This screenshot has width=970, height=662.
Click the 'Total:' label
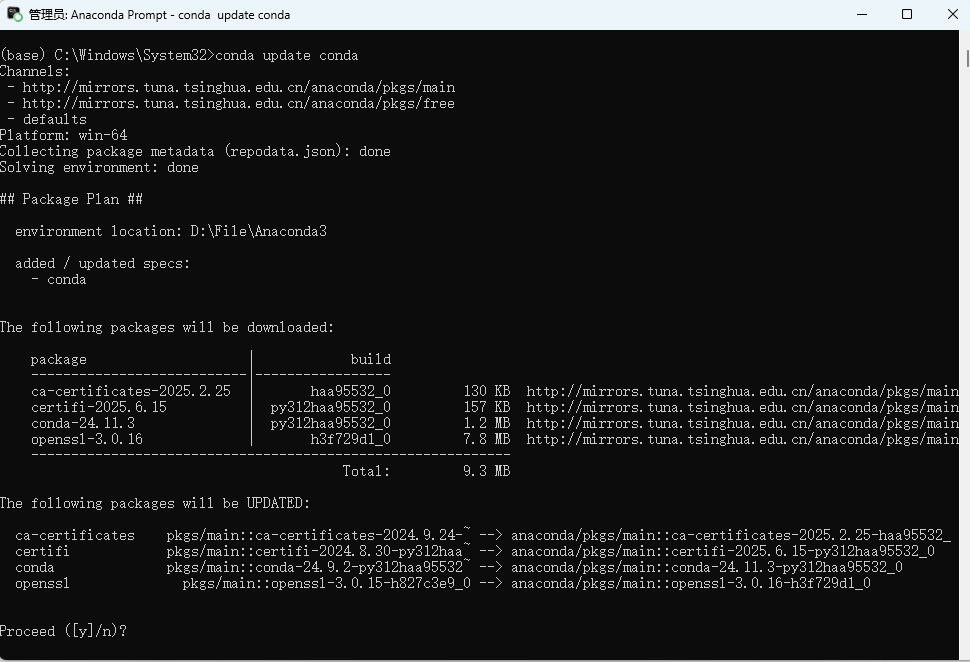[x=366, y=471]
